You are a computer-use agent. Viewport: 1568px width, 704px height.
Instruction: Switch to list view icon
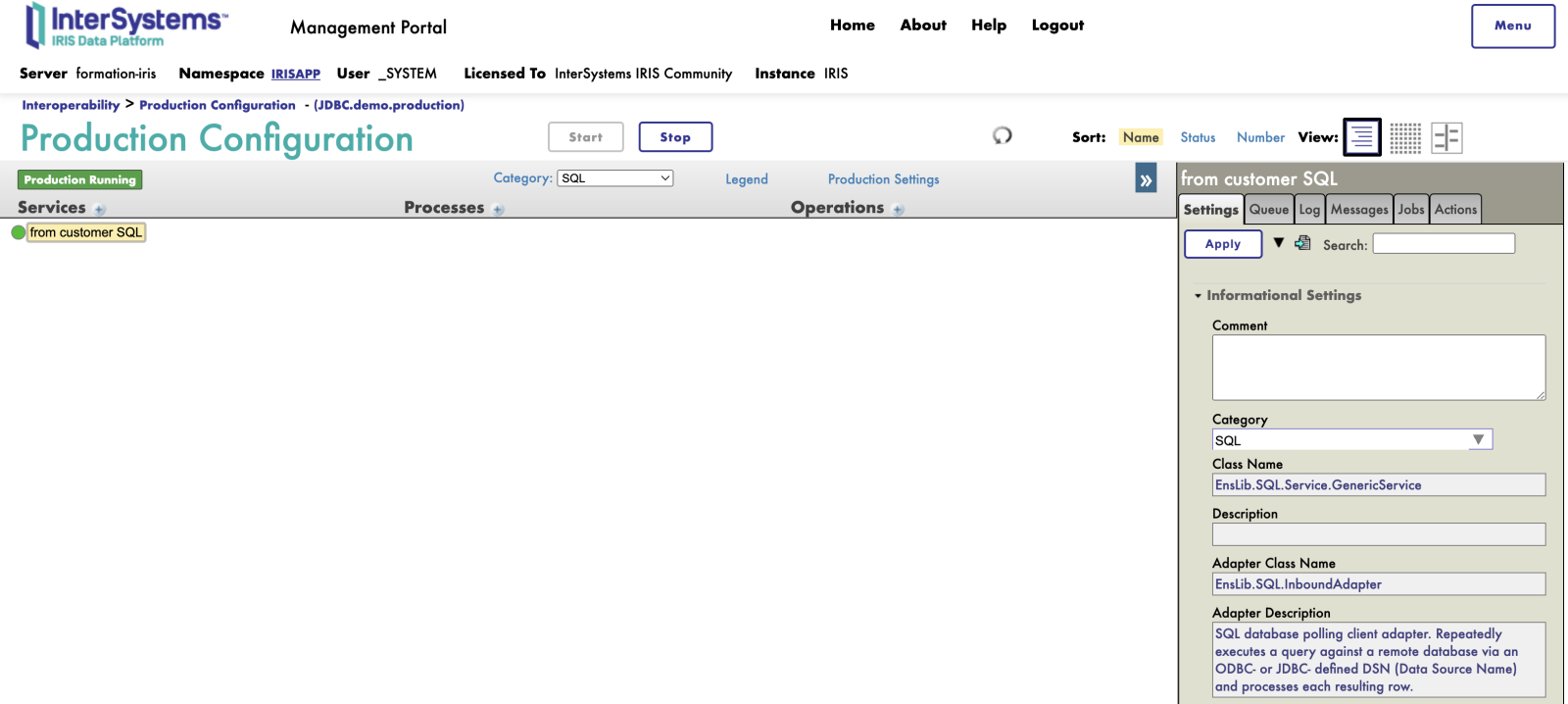pos(1362,137)
